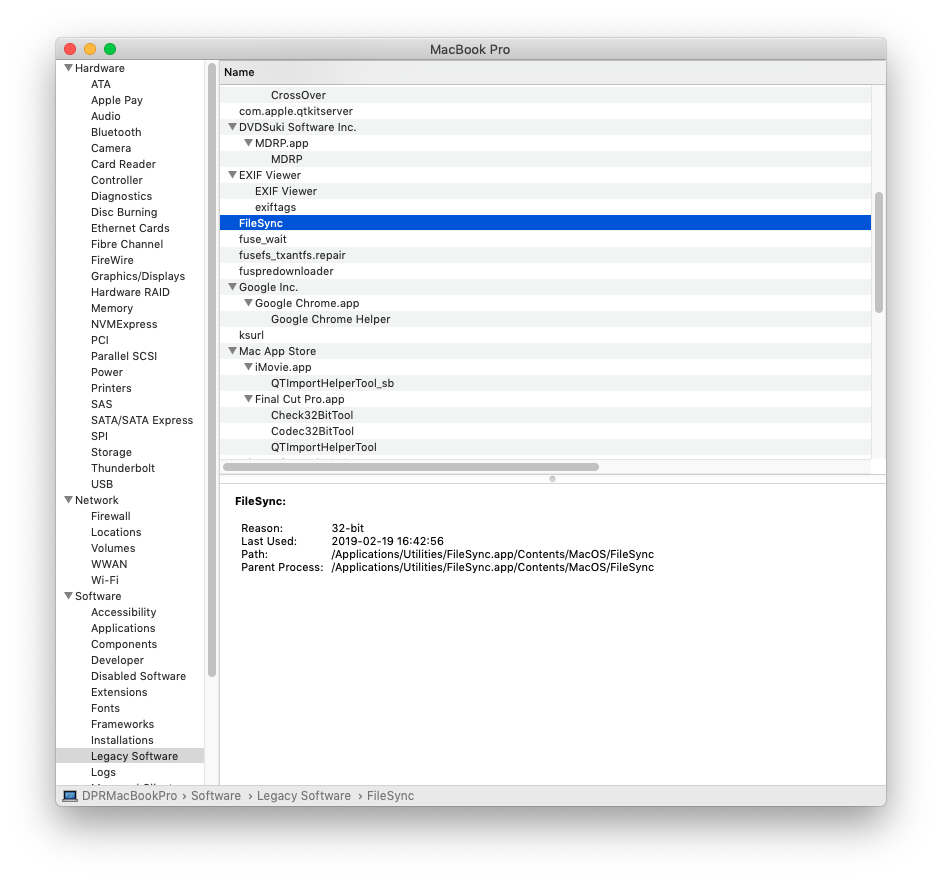Screen dimensions: 942x880
Task: Close the MacBook Pro window
Action: pos(70,49)
